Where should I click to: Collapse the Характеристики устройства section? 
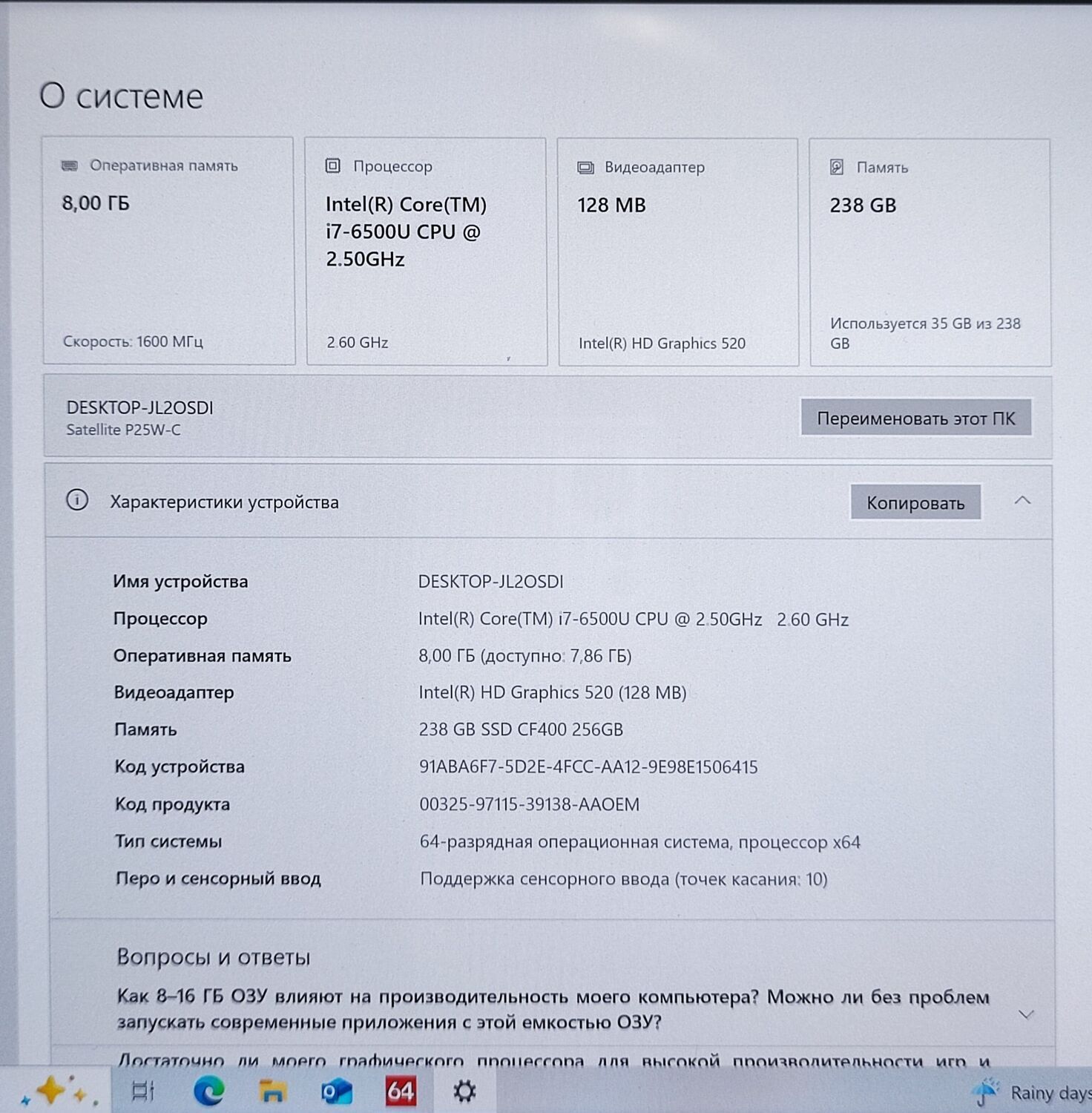[x=1022, y=501]
